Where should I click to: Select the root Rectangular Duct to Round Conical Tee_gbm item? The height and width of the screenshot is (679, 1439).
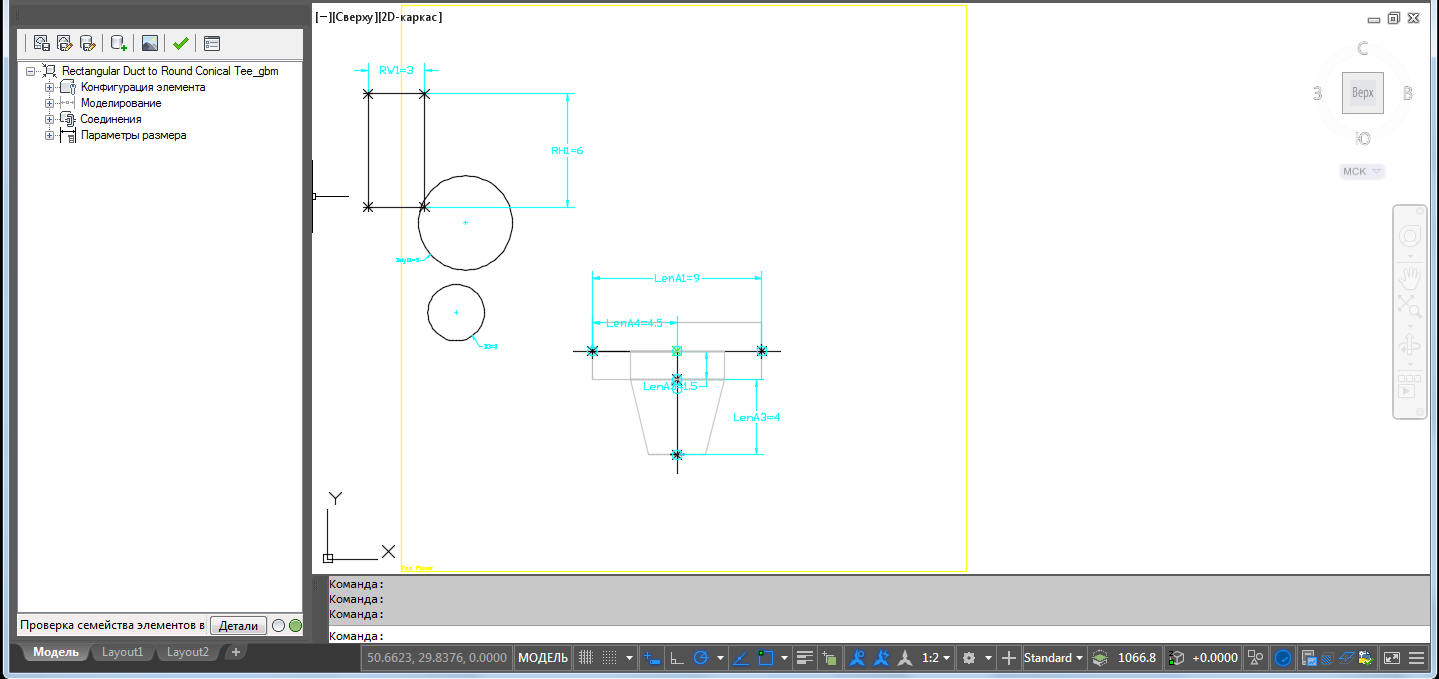click(x=170, y=71)
